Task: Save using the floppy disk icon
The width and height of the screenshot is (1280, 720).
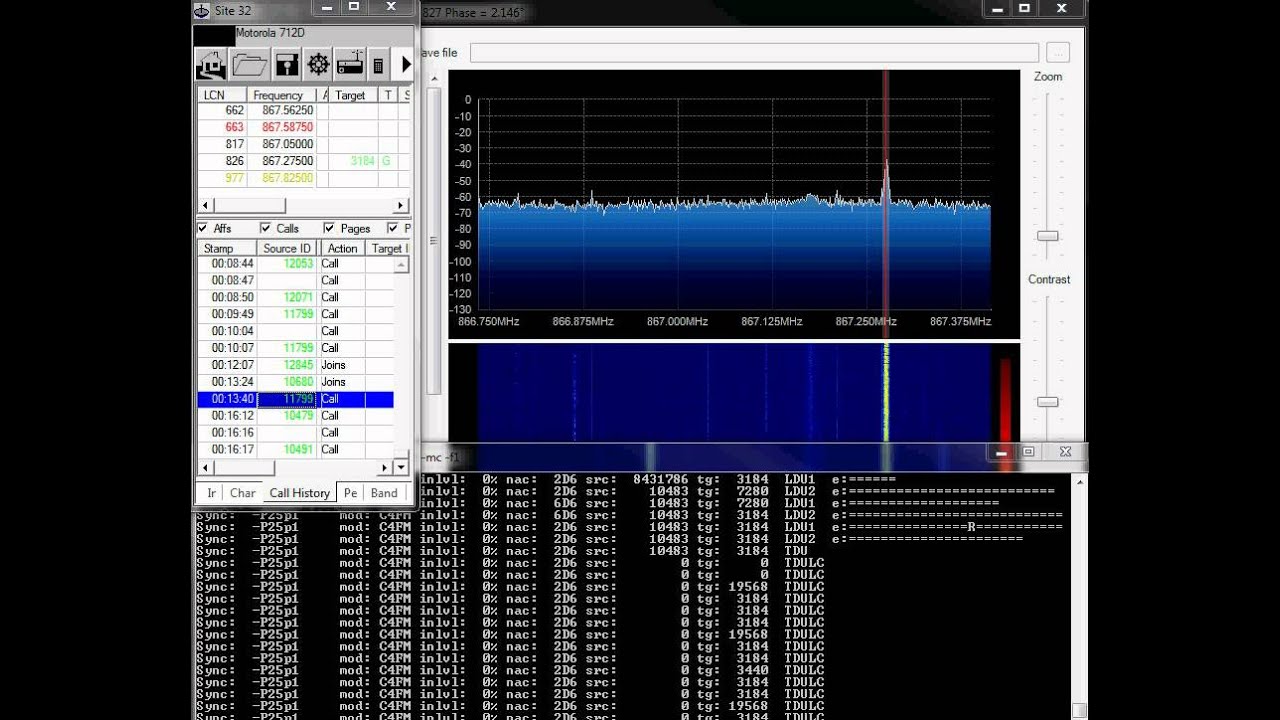Action: 287,65
